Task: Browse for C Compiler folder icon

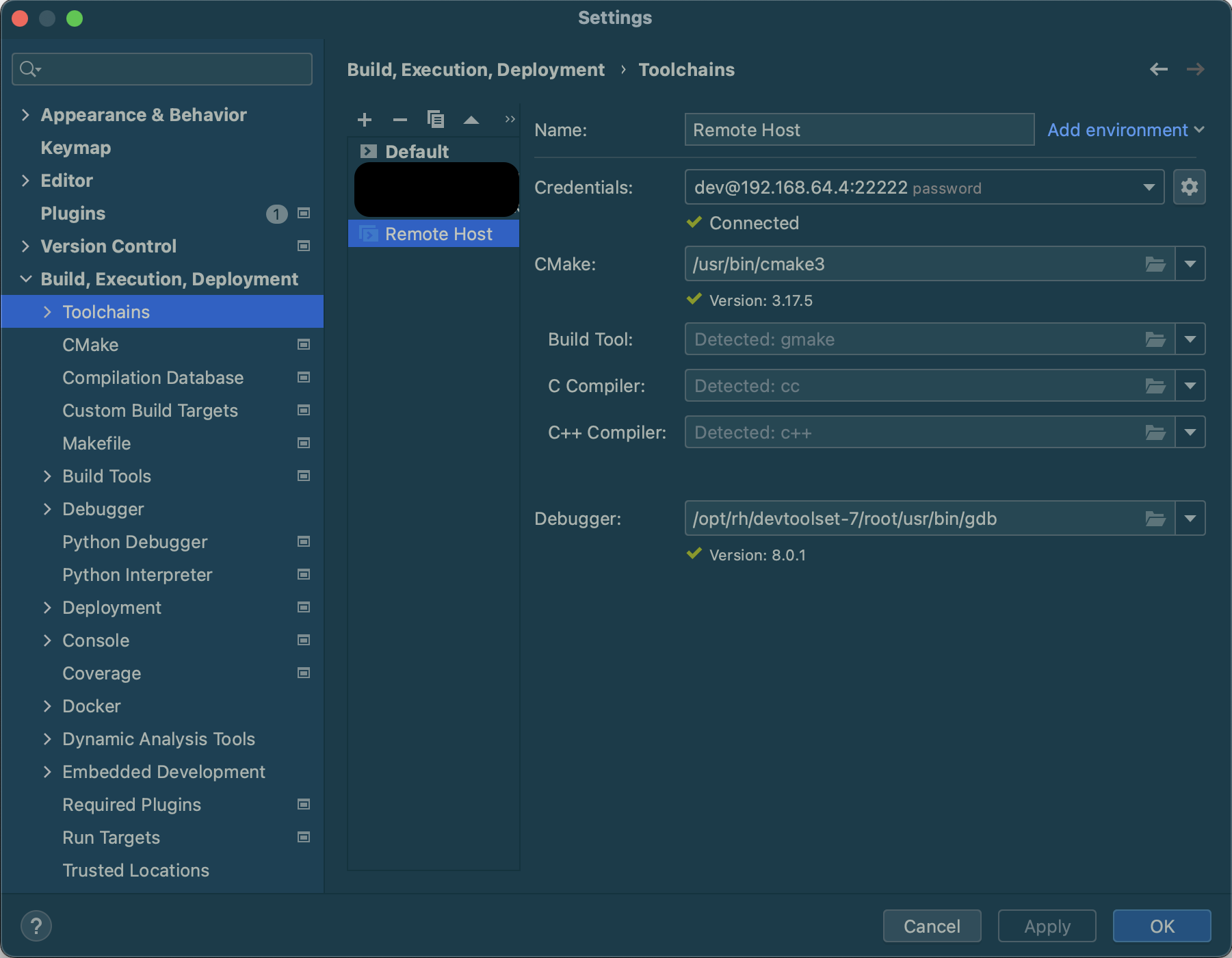Action: (x=1155, y=386)
